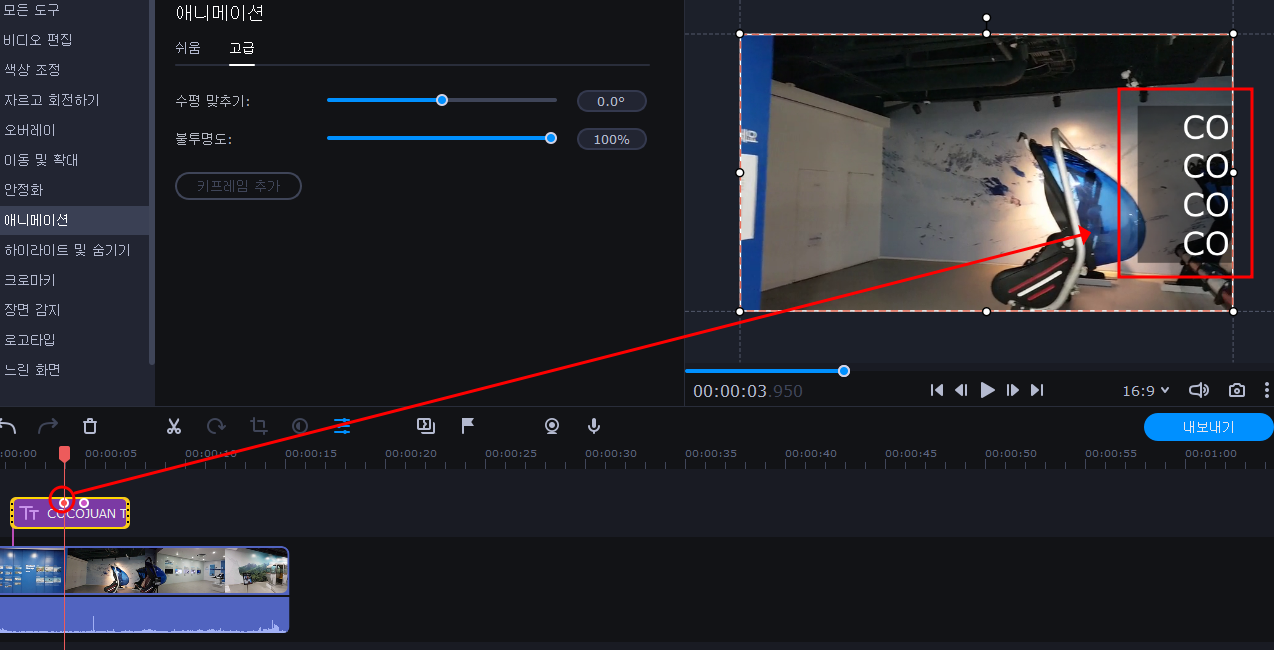Click the audio waveform under video clip
1274x650 pixels.
144,614
